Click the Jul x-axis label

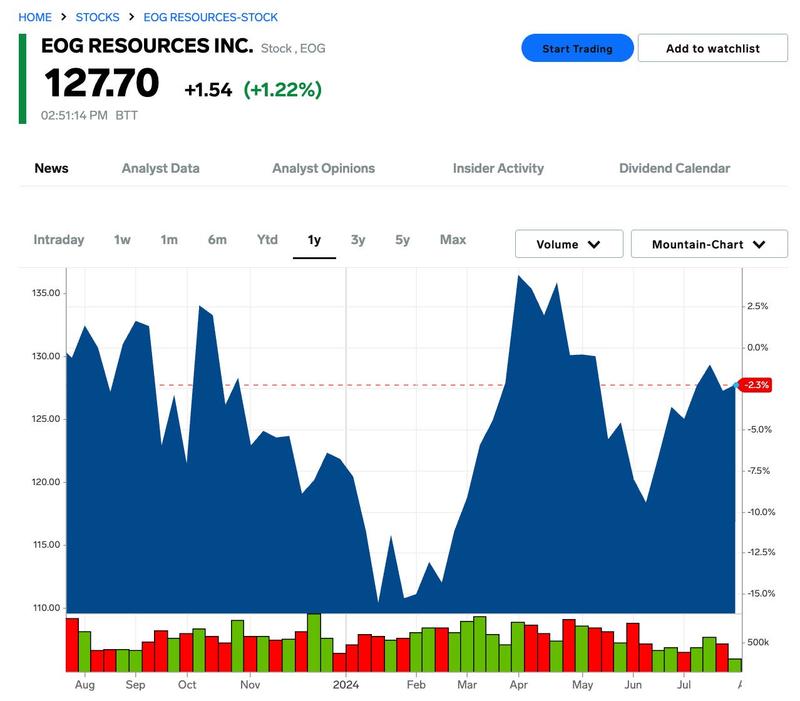[684, 685]
